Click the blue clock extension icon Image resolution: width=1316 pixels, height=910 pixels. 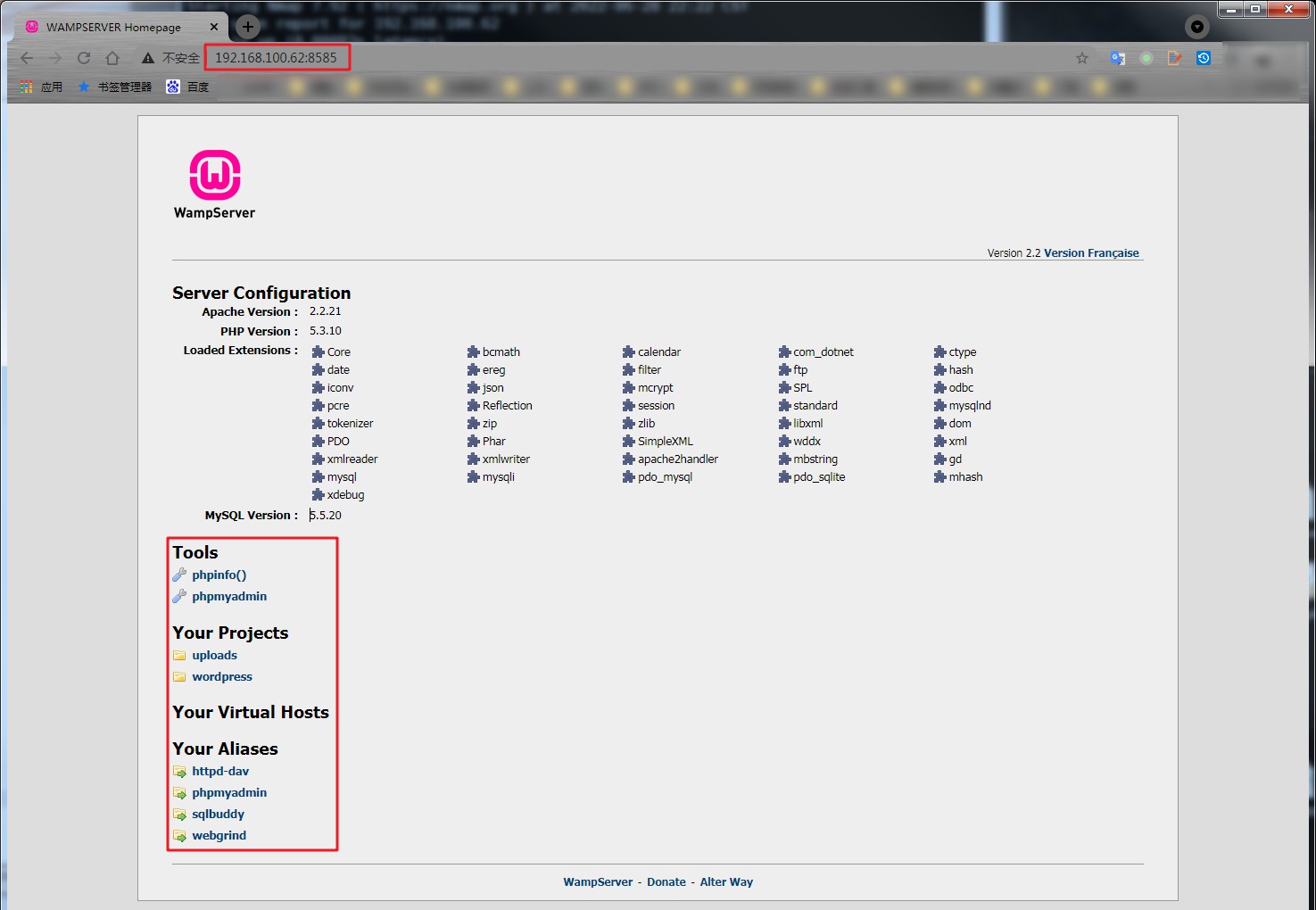[x=1204, y=58]
